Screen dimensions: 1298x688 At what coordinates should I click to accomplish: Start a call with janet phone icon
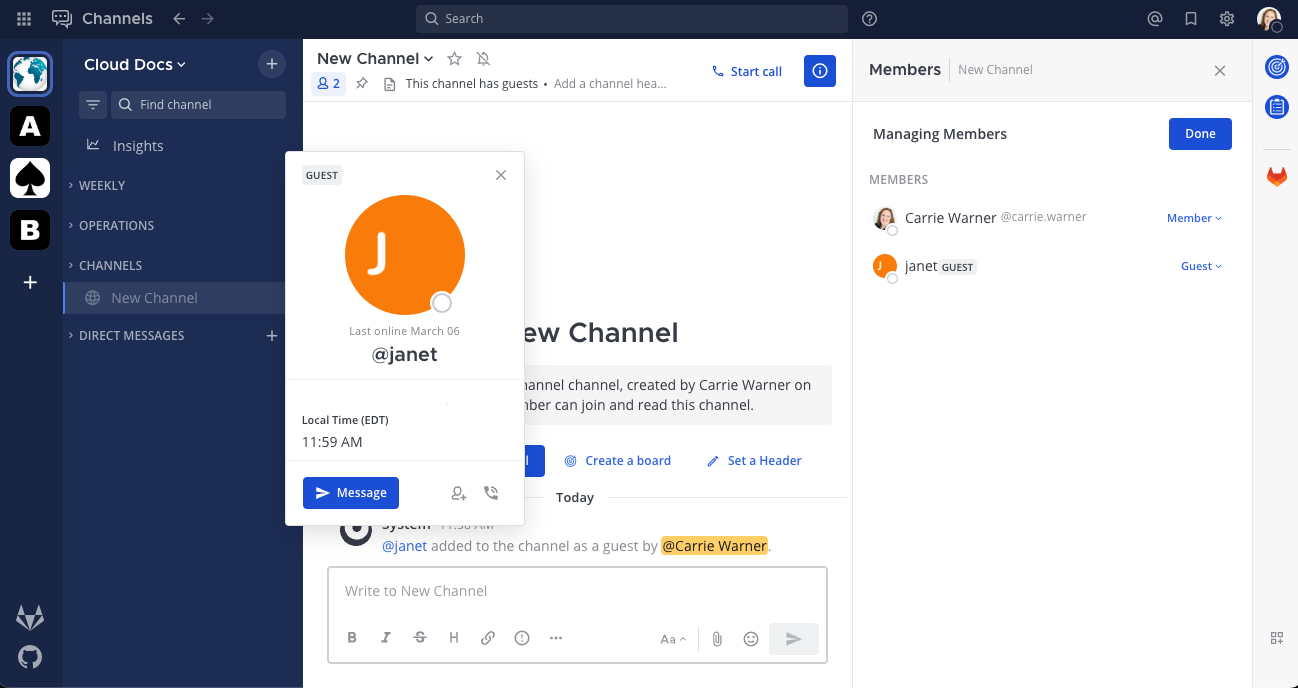(x=490, y=493)
